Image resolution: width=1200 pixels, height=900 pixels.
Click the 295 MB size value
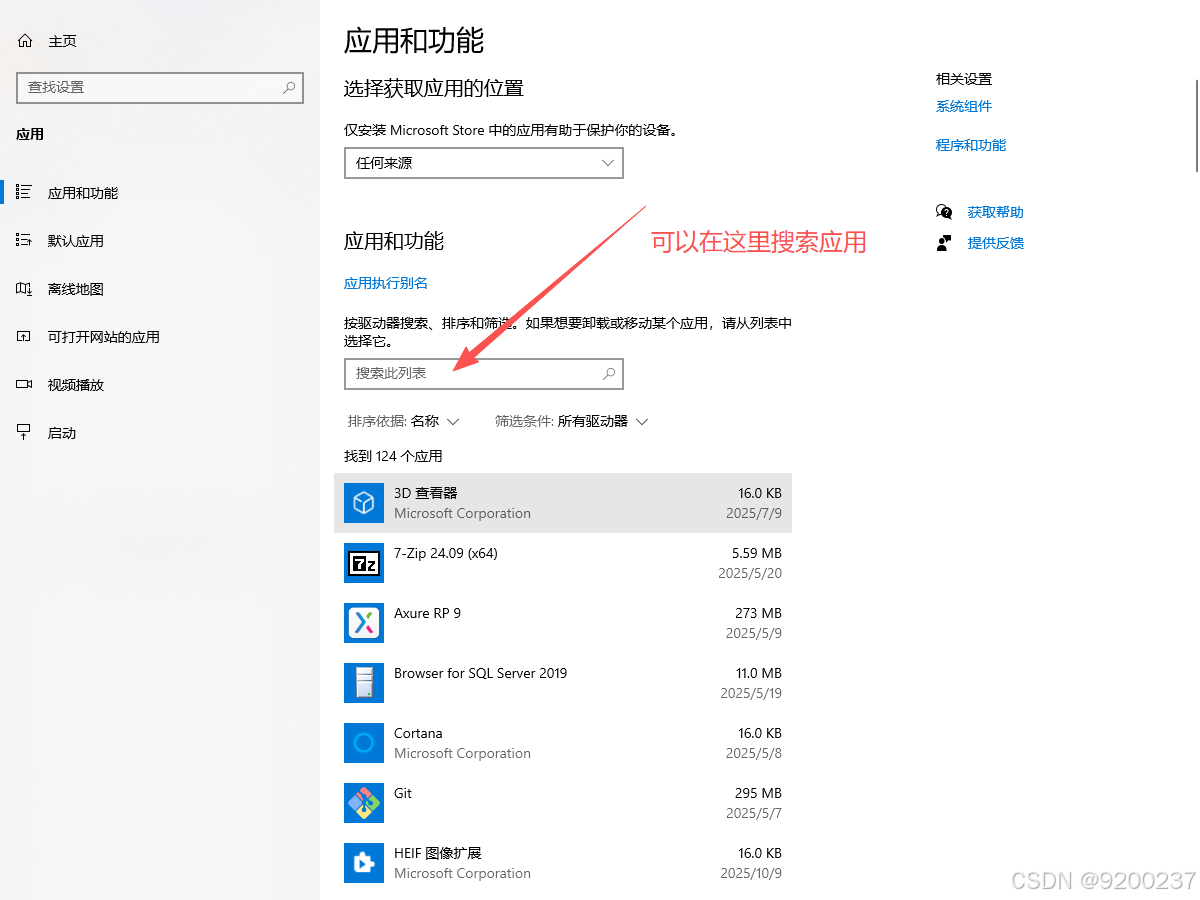tap(758, 793)
